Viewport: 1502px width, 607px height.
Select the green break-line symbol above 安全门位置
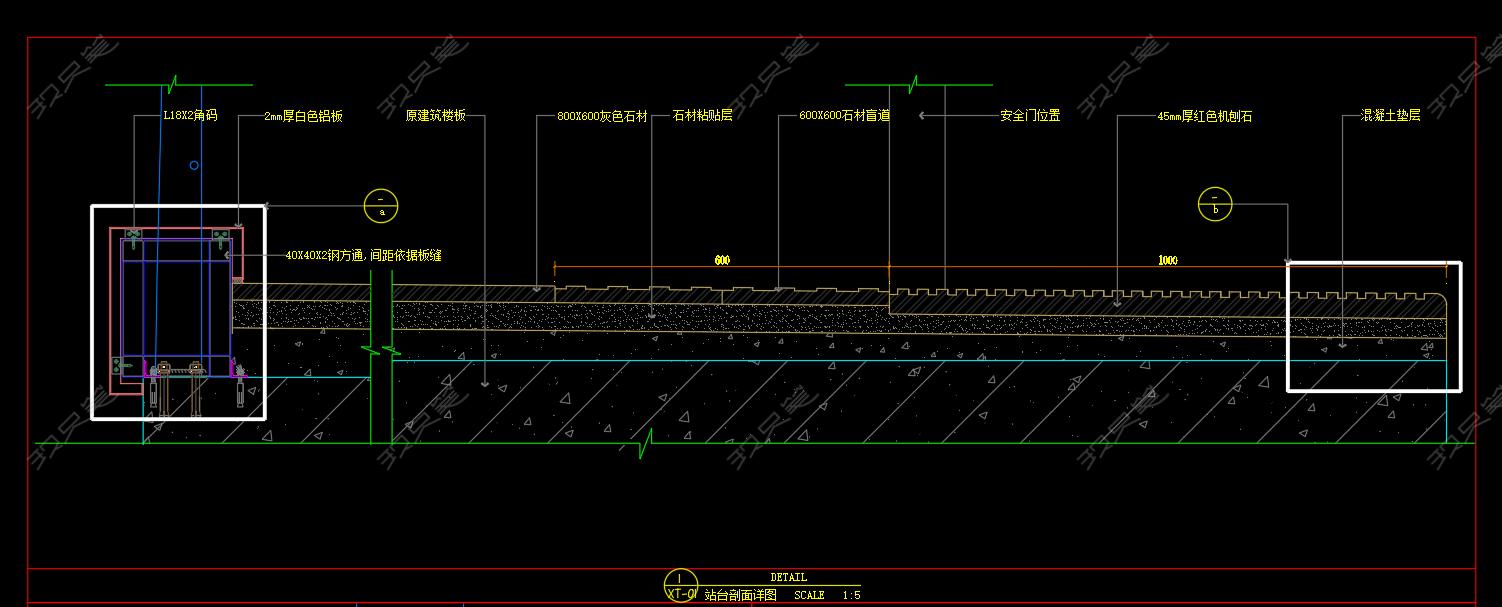coord(913,84)
